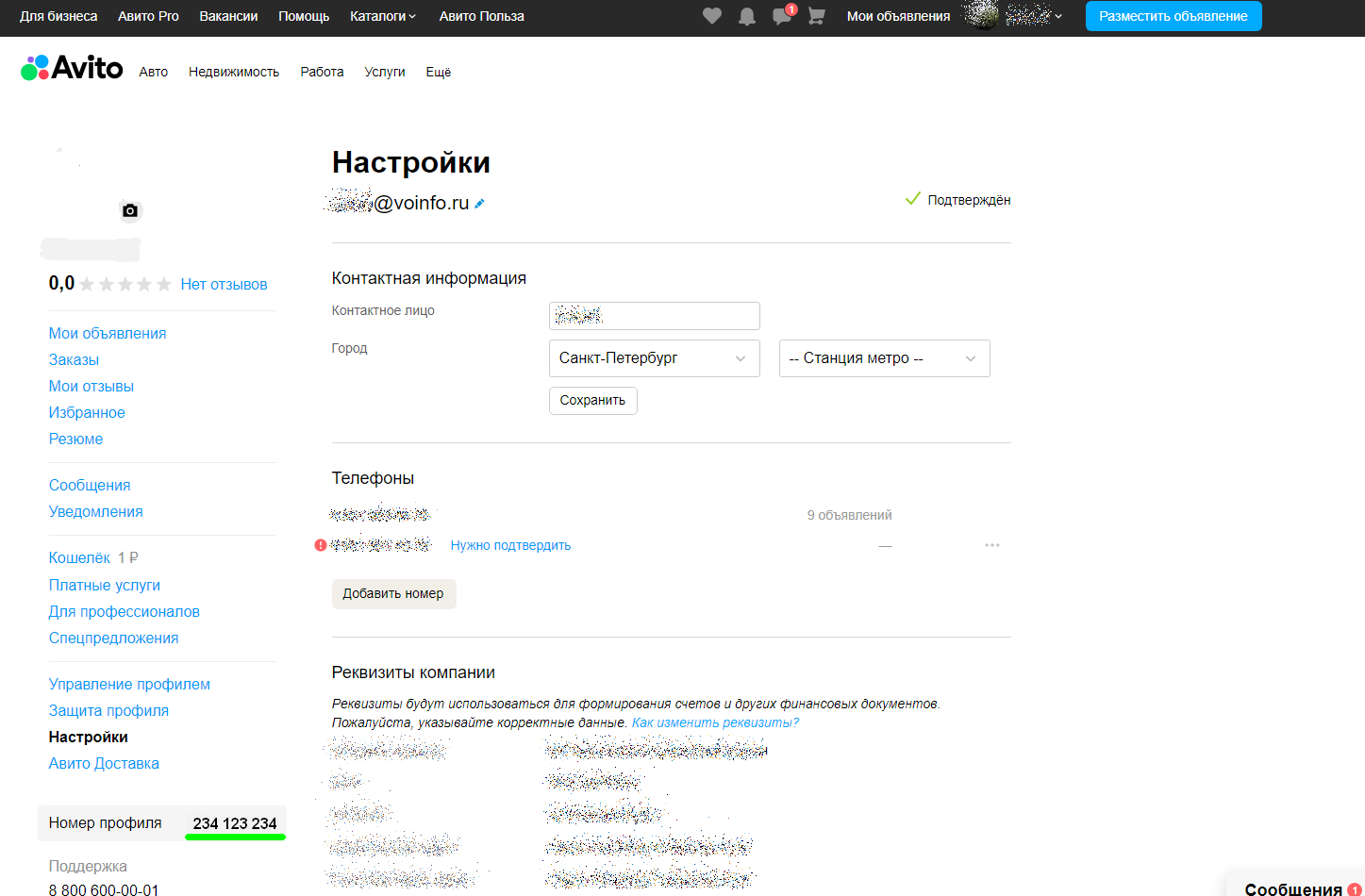
Task: Click support phone 8 800 600-00-01
Action: point(104,889)
